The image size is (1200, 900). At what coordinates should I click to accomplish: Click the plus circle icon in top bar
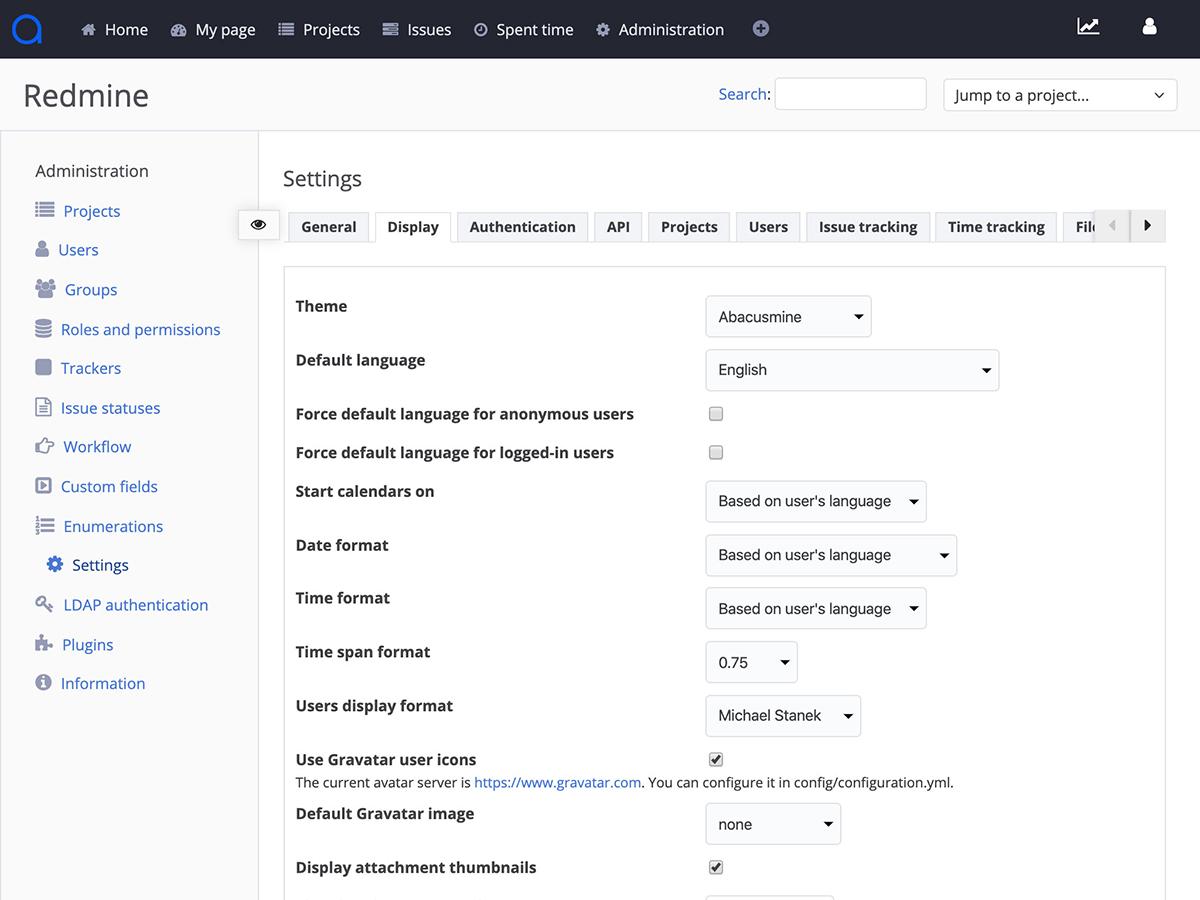(x=761, y=29)
